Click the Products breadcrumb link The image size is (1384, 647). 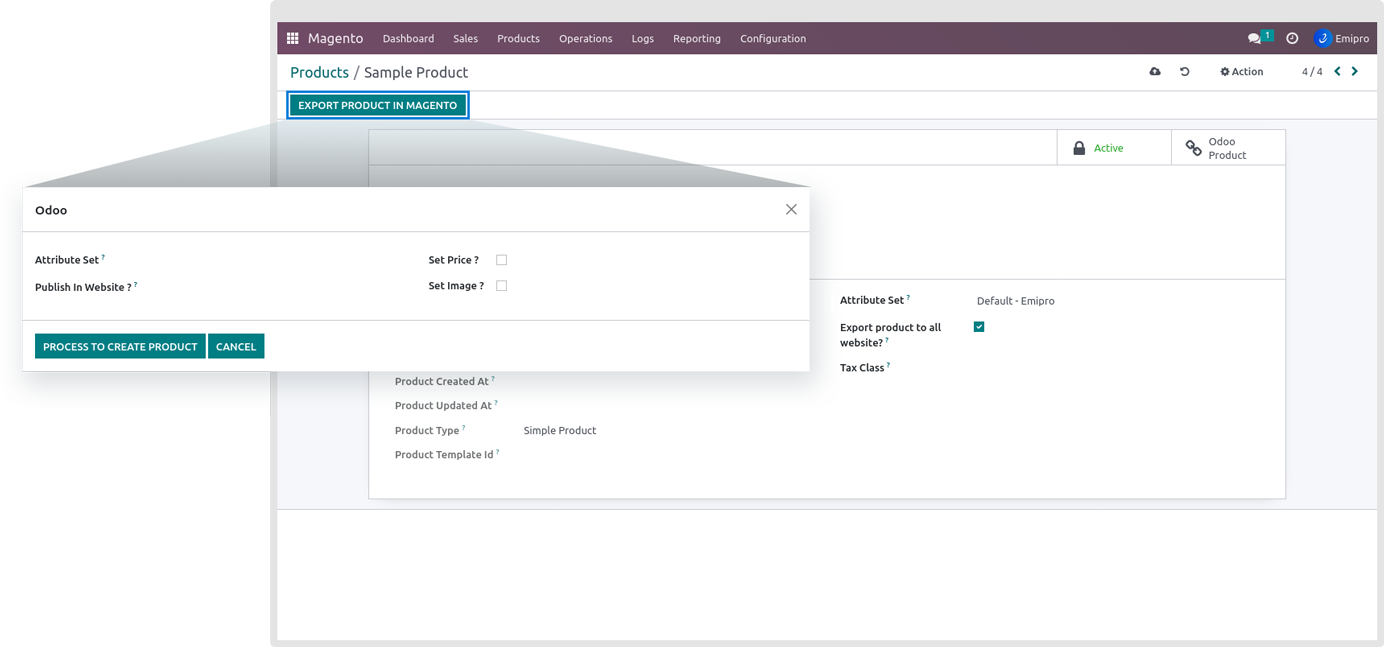[319, 73]
